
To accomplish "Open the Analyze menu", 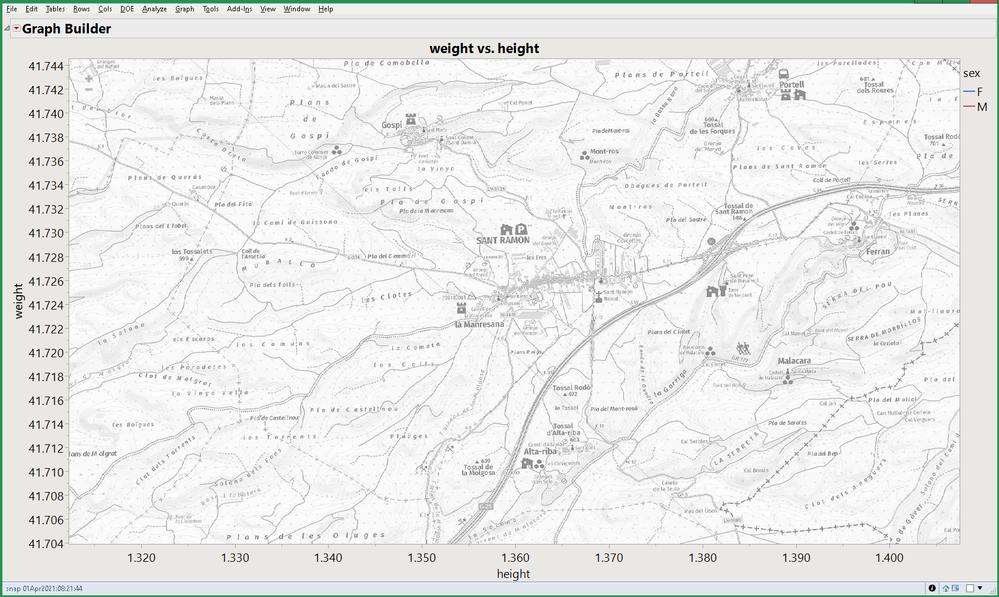I will [x=154, y=8].
